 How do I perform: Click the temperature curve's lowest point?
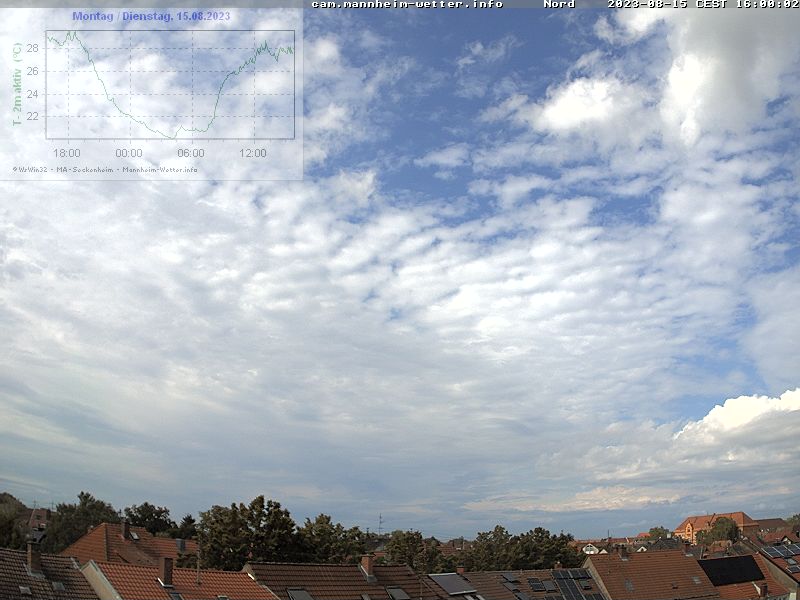(172, 136)
